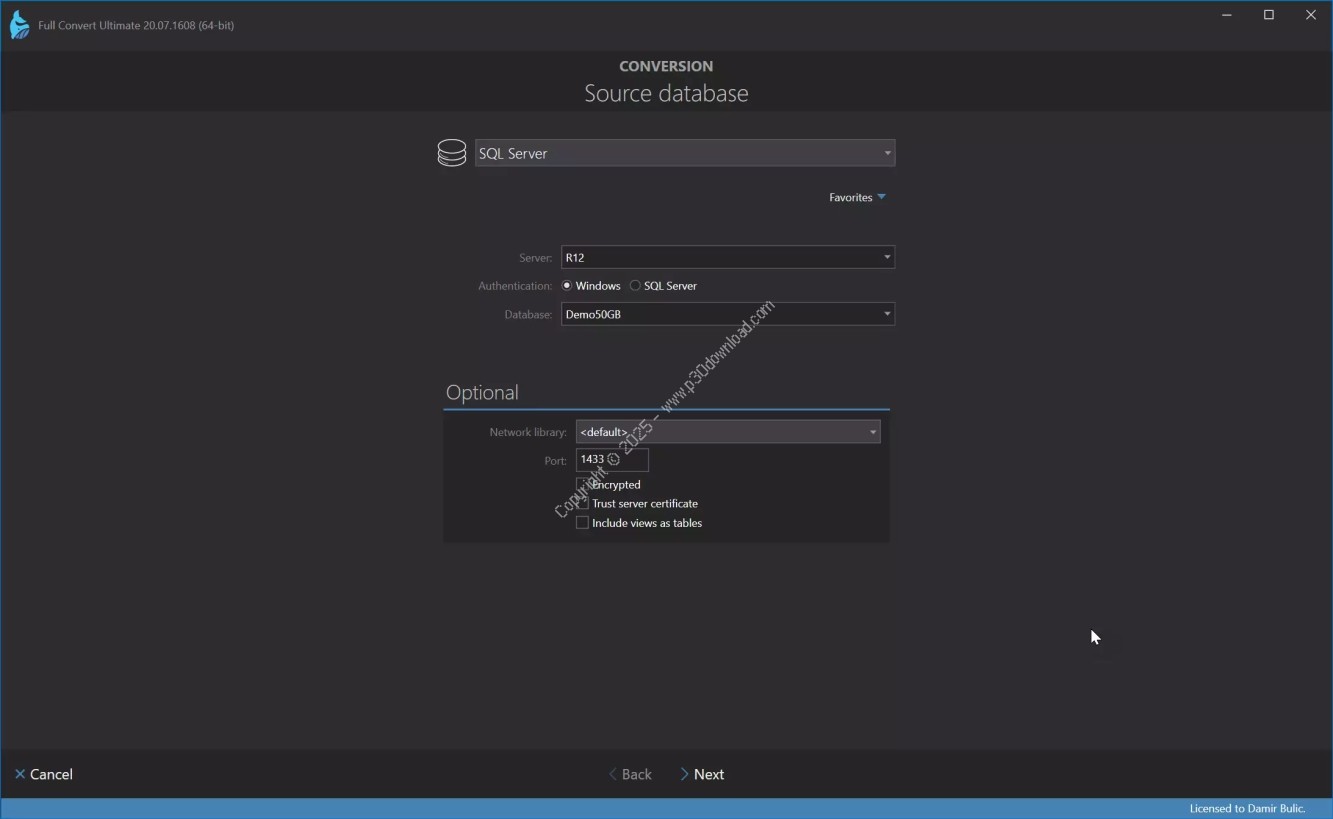Expand the Network library dropdown
This screenshot has width=1333, height=819.
[728, 432]
